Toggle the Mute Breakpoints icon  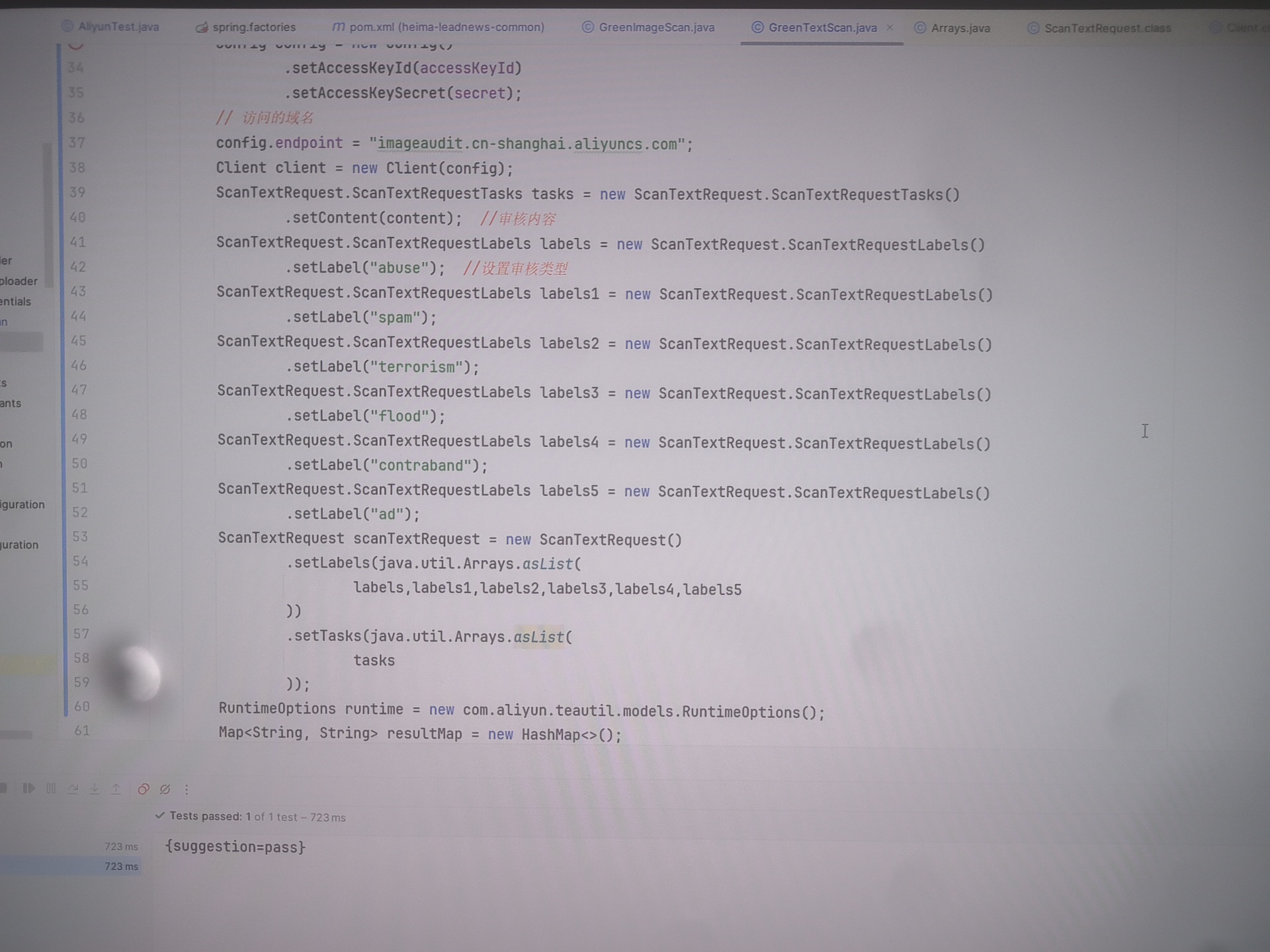tap(165, 789)
